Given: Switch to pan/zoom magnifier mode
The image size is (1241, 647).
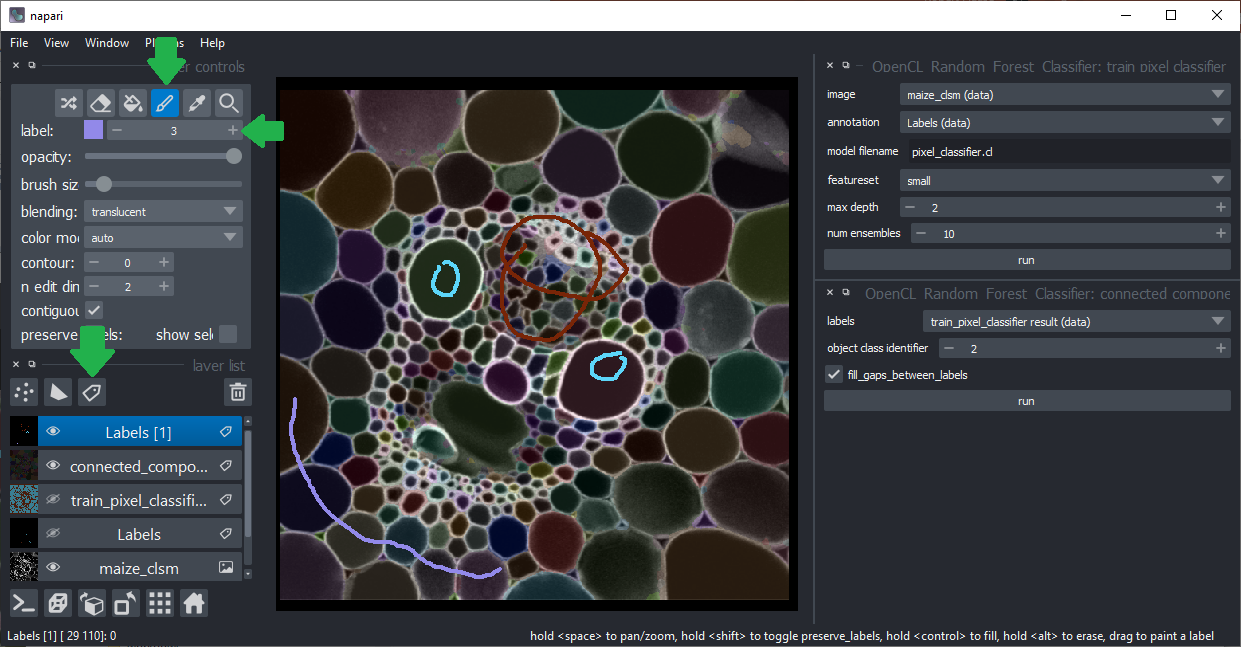Looking at the screenshot, I should pyautogui.click(x=229, y=103).
